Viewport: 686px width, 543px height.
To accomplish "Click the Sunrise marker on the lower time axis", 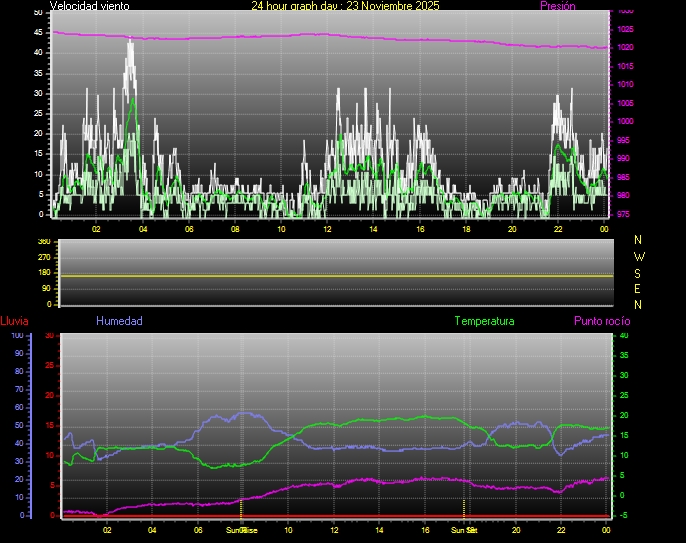I will tap(241, 529).
